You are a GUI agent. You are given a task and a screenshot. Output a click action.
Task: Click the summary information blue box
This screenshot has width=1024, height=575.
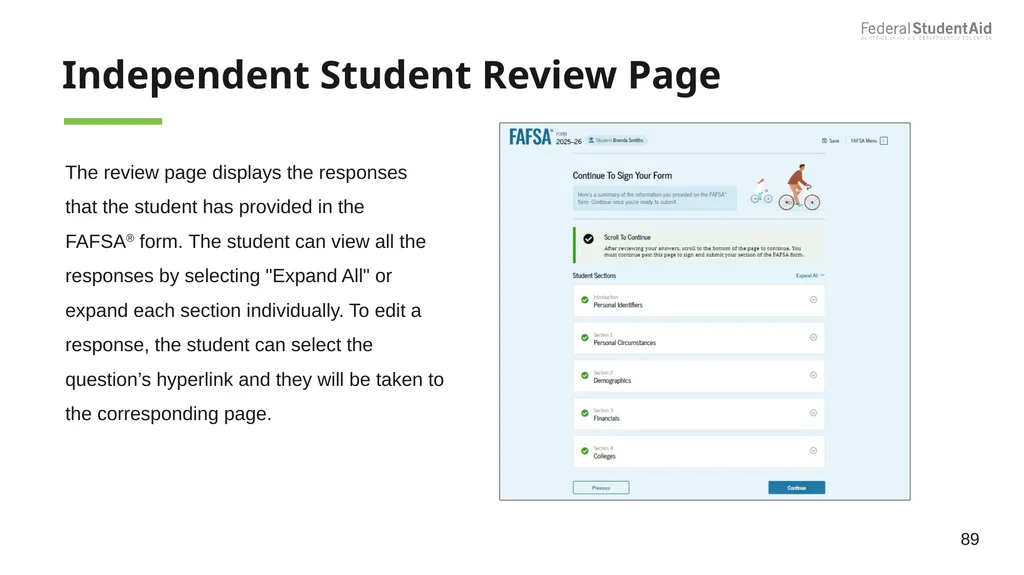point(655,198)
